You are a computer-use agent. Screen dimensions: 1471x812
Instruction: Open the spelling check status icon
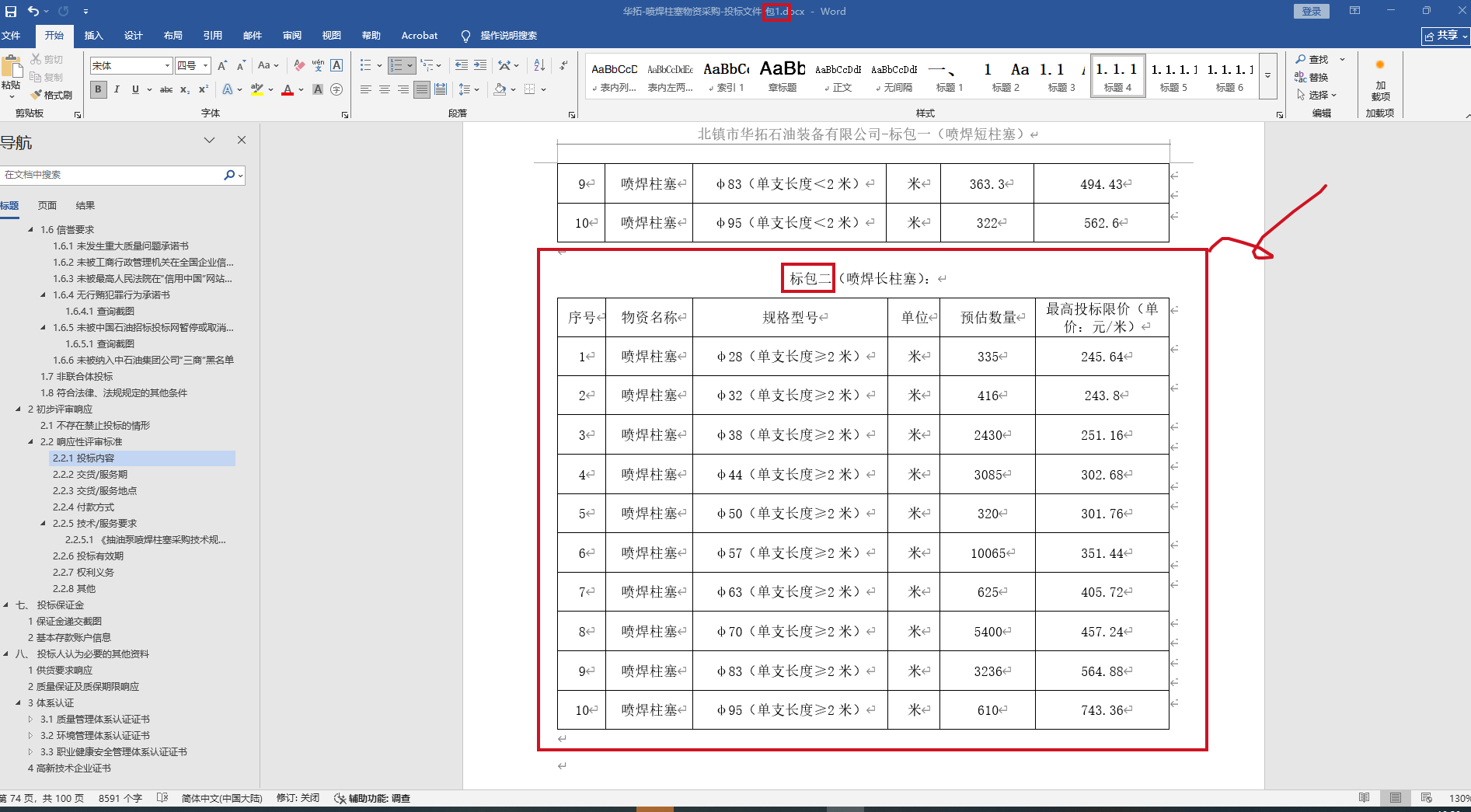(x=162, y=798)
